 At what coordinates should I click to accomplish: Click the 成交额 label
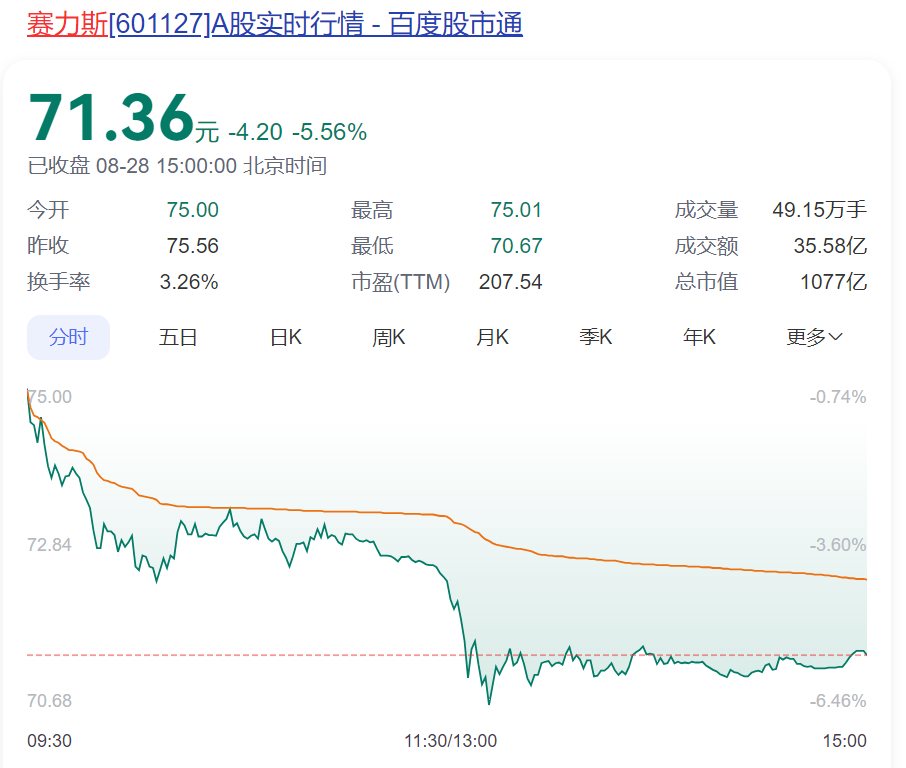pos(706,246)
